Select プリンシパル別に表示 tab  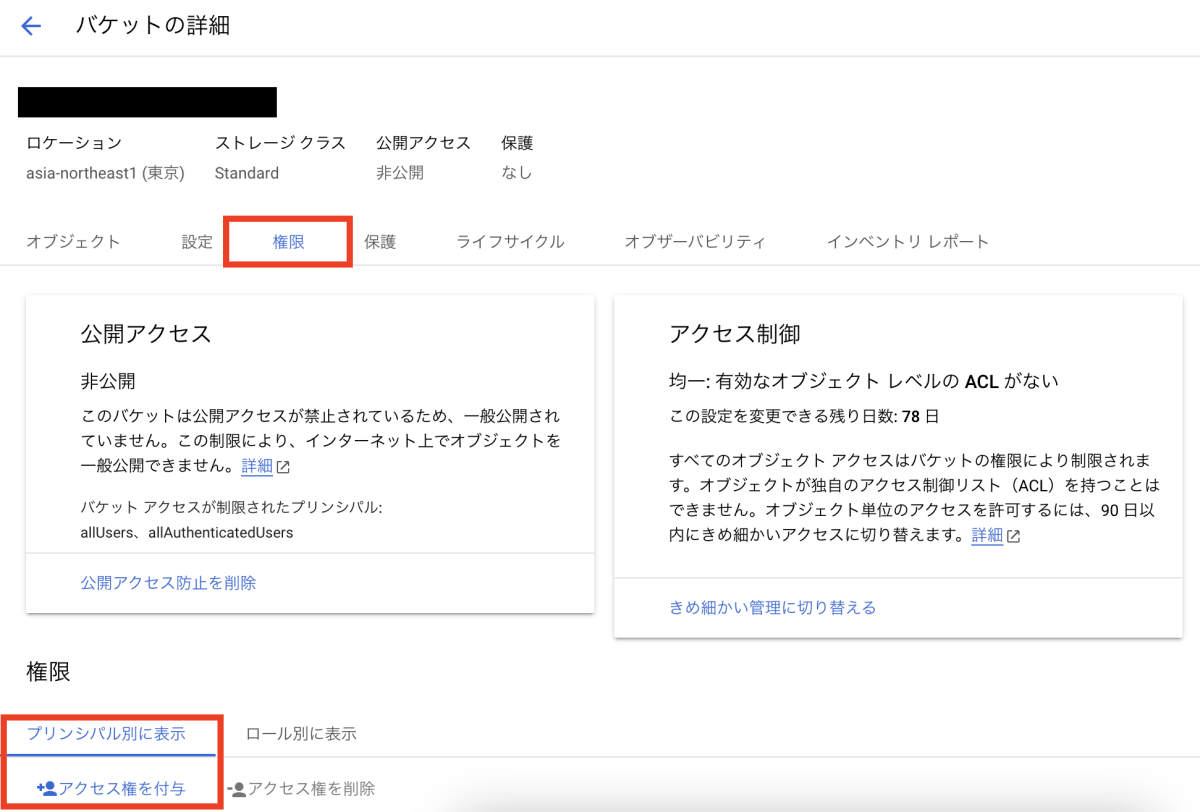106,733
